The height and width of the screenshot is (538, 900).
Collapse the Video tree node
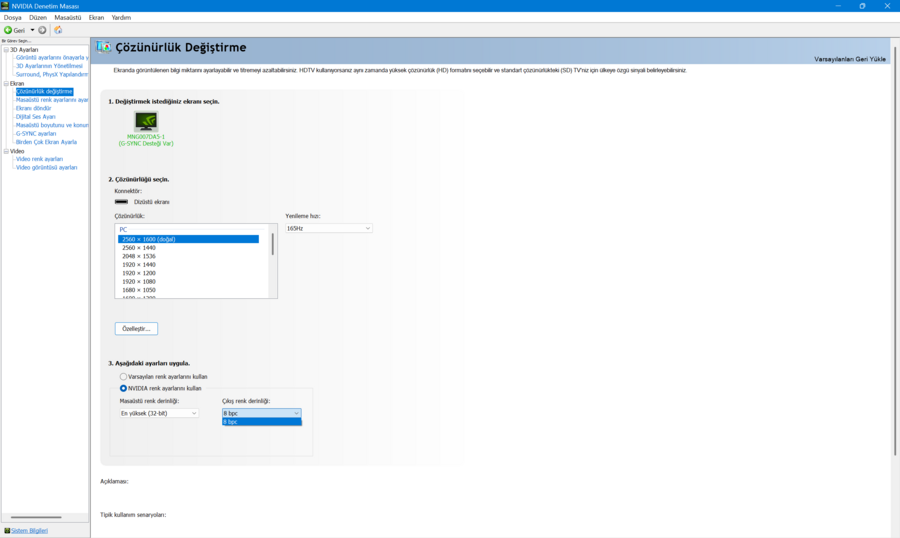pos(6,152)
